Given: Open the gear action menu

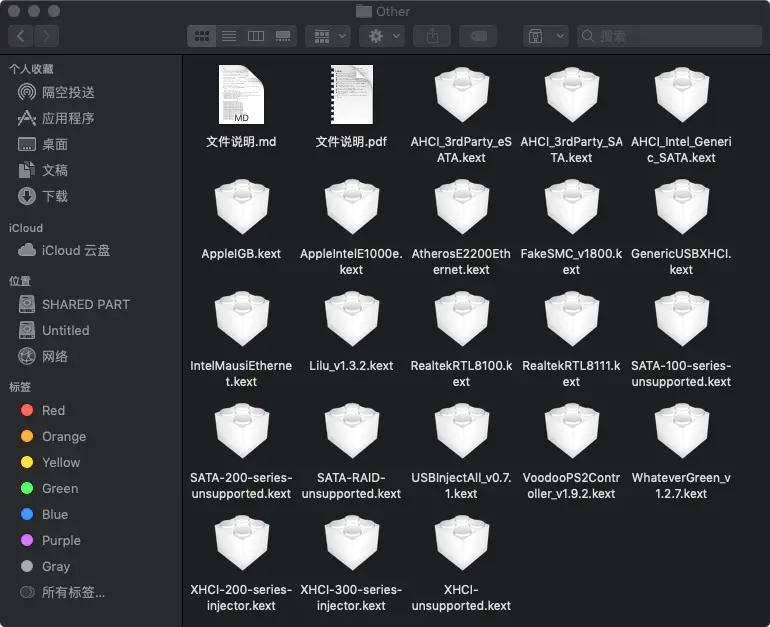Looking at the screenshot, I should (382, 36).
